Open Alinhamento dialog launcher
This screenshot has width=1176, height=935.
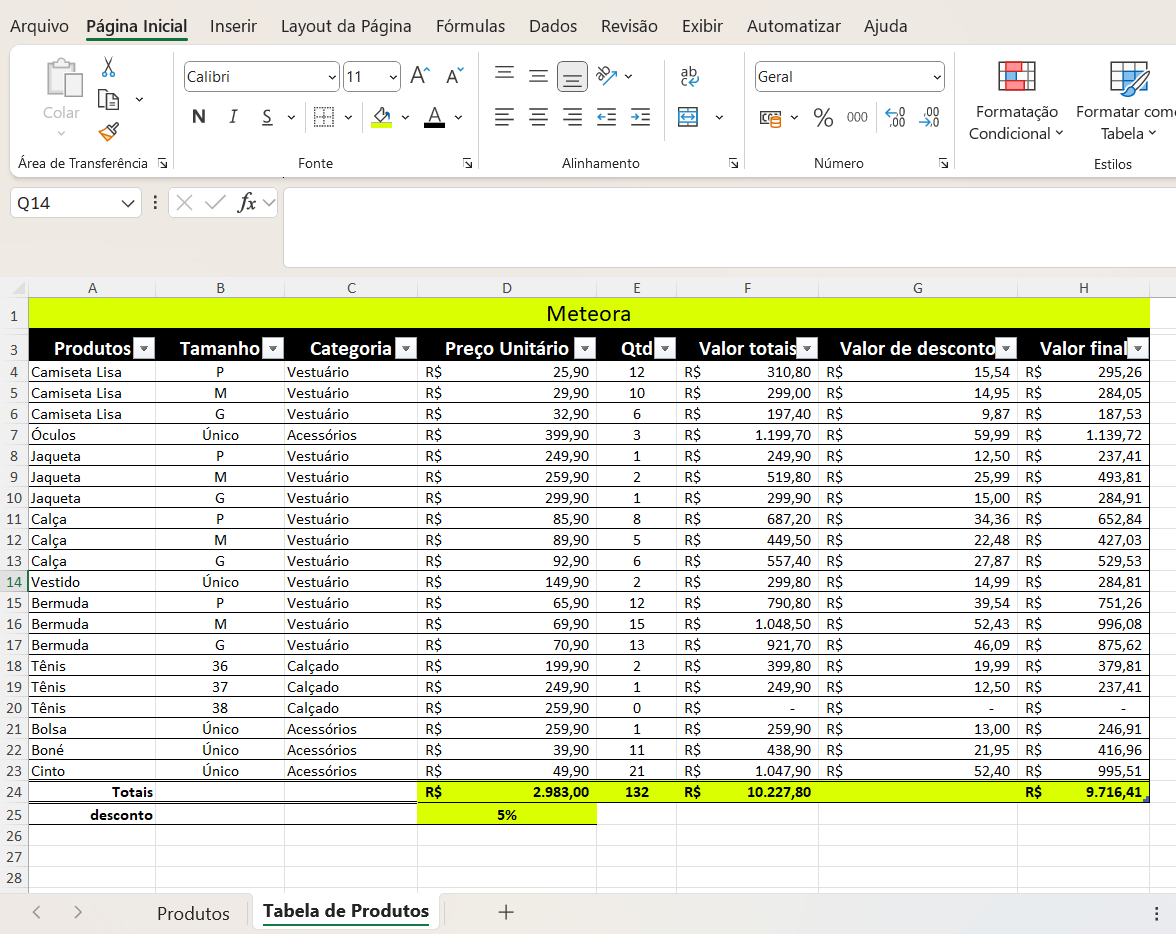coord(734,163)
